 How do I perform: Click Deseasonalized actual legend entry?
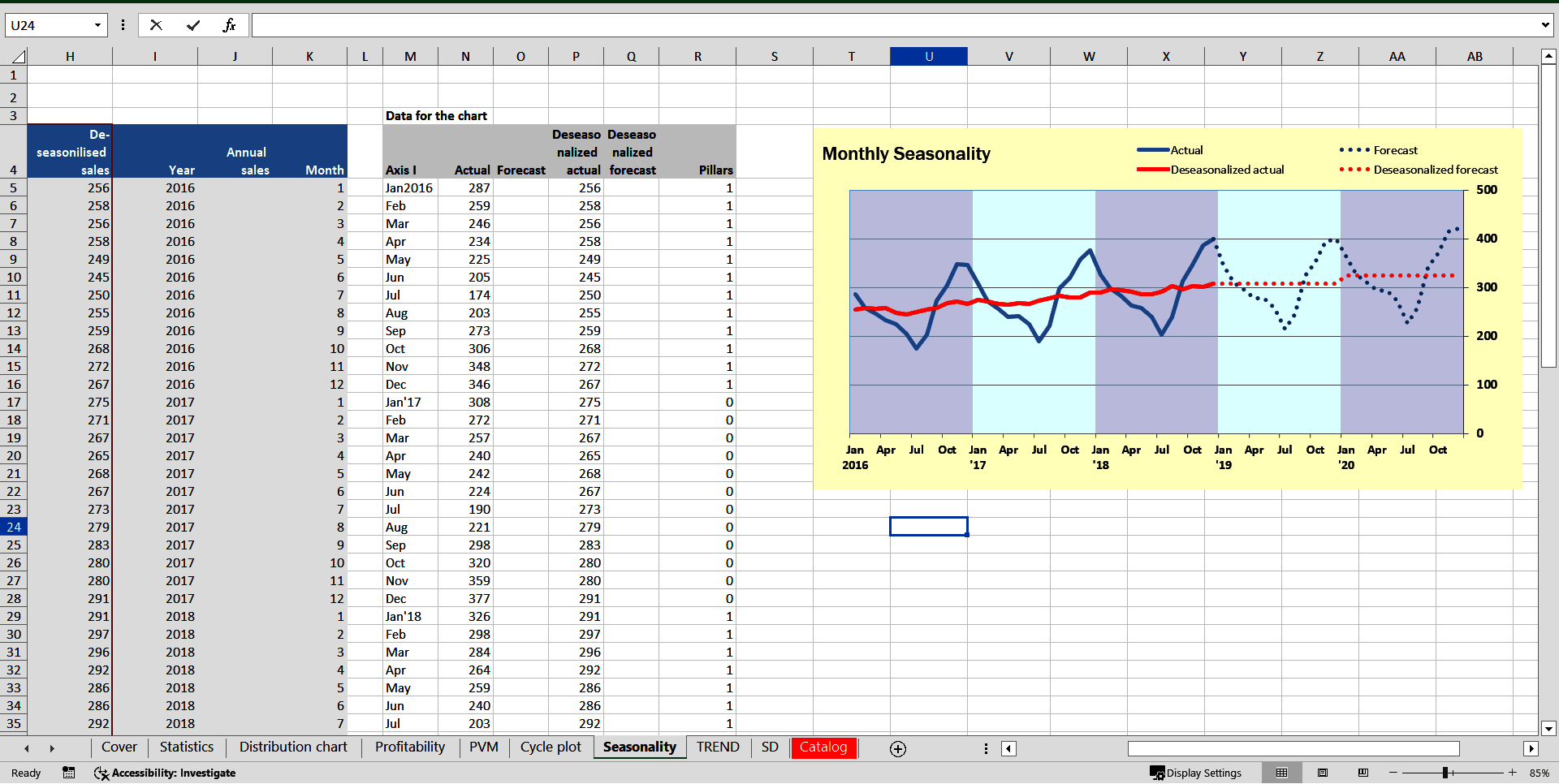pos(1211,170)
